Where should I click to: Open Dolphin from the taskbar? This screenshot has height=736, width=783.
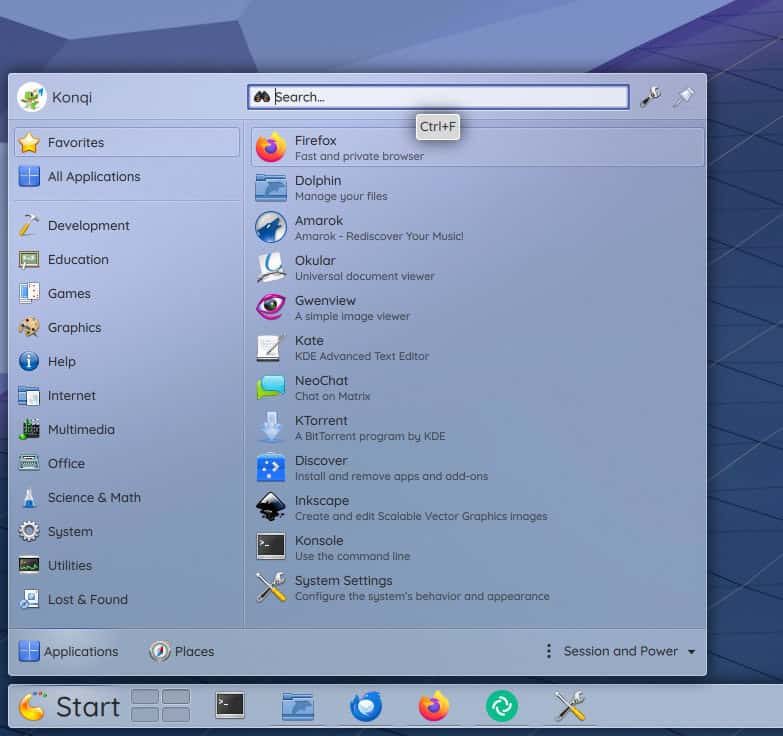[x=298, y=706]
